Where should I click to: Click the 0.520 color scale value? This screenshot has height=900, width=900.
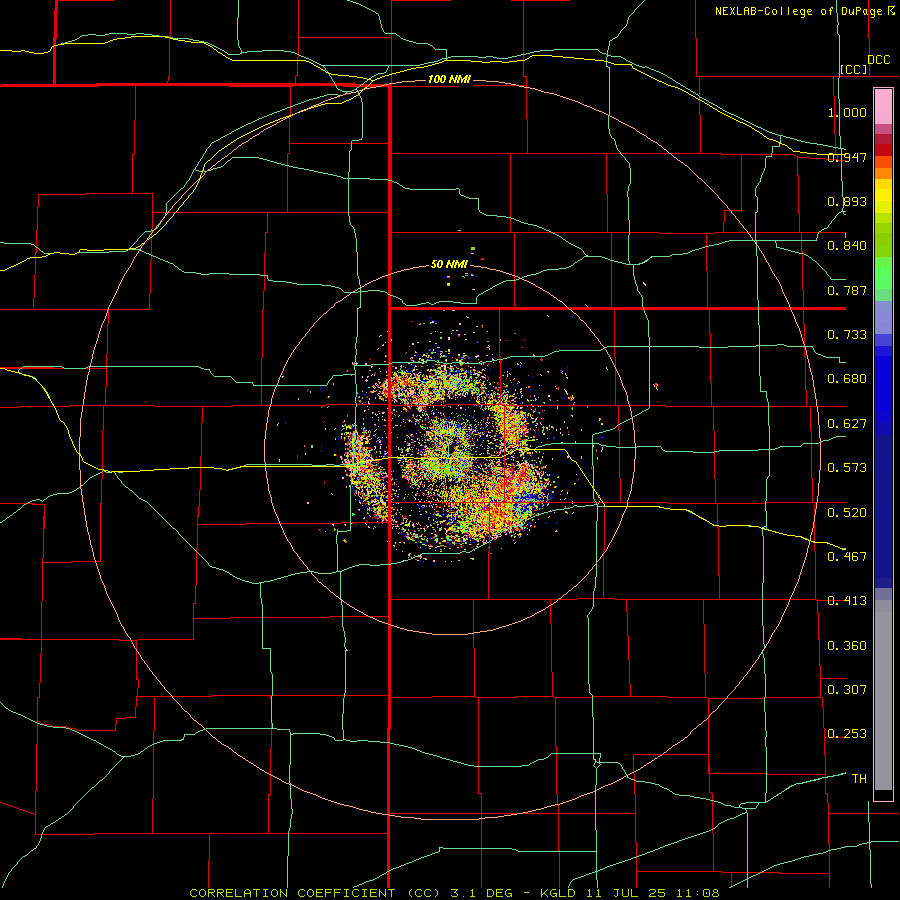tap(847, 513)
